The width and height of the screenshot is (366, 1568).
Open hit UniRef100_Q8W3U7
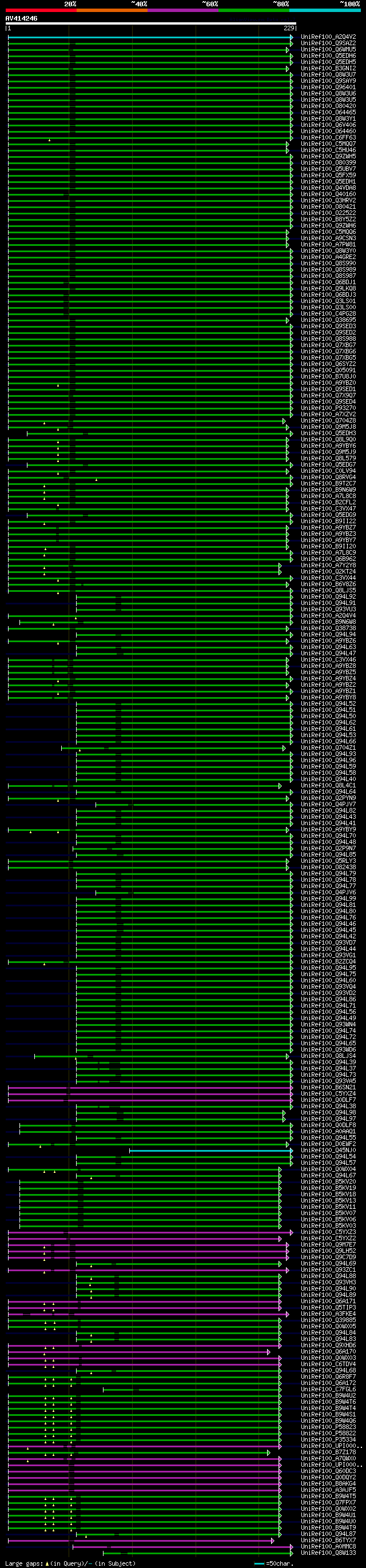[328, 75]
